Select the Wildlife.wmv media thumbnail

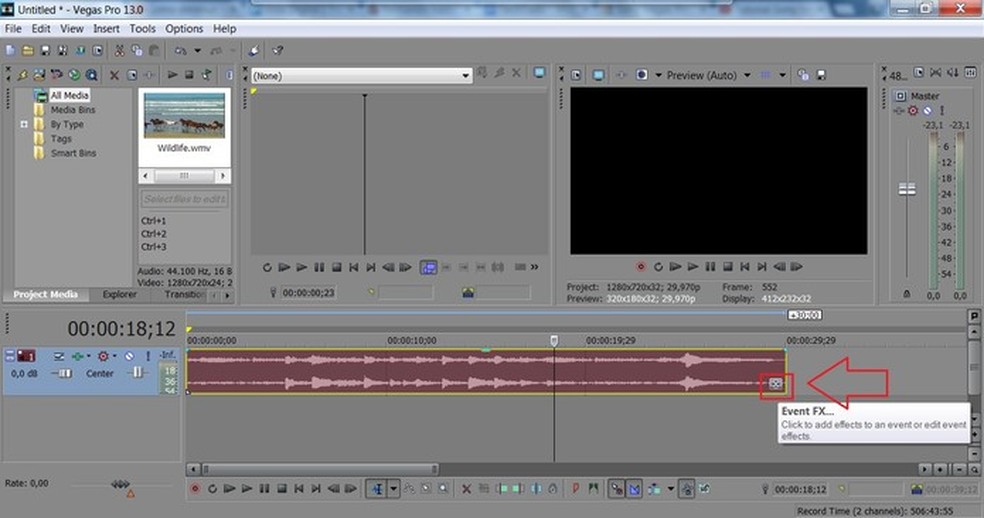[x=184, y=115]
